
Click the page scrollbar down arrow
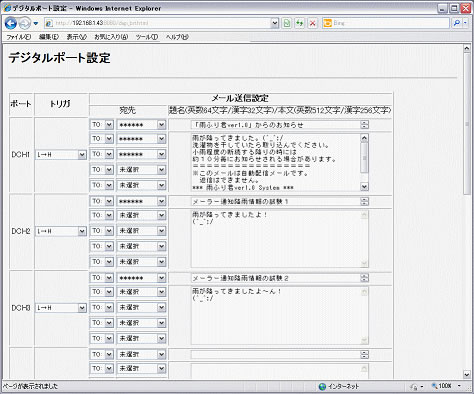pos(467,374)
